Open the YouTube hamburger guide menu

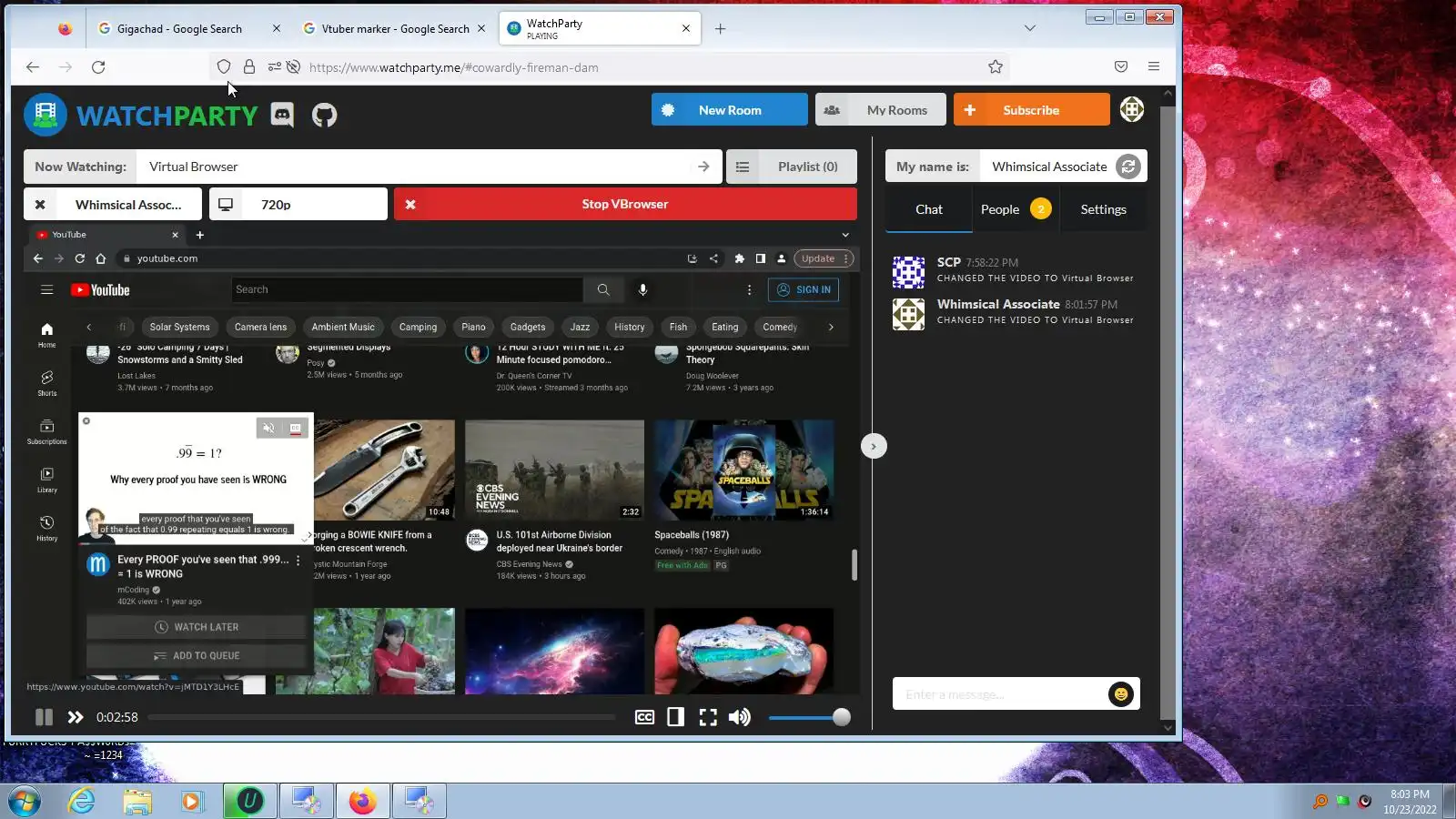click(46, 290)
